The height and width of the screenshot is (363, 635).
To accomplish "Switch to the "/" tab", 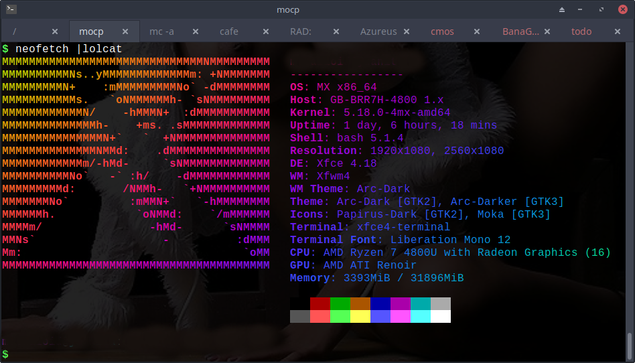I will (x=15, y=32).
